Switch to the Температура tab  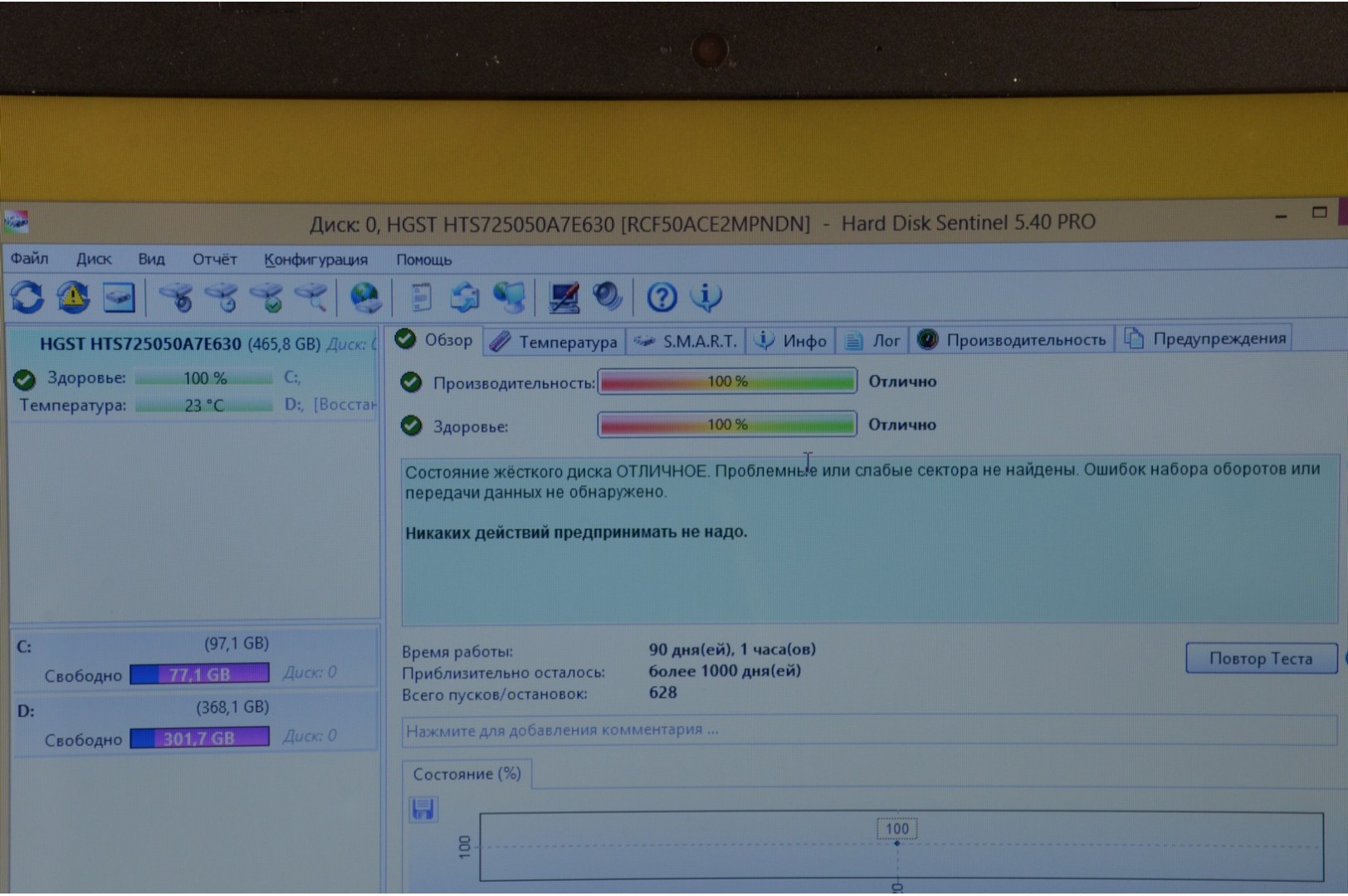(x=553, y=341)
